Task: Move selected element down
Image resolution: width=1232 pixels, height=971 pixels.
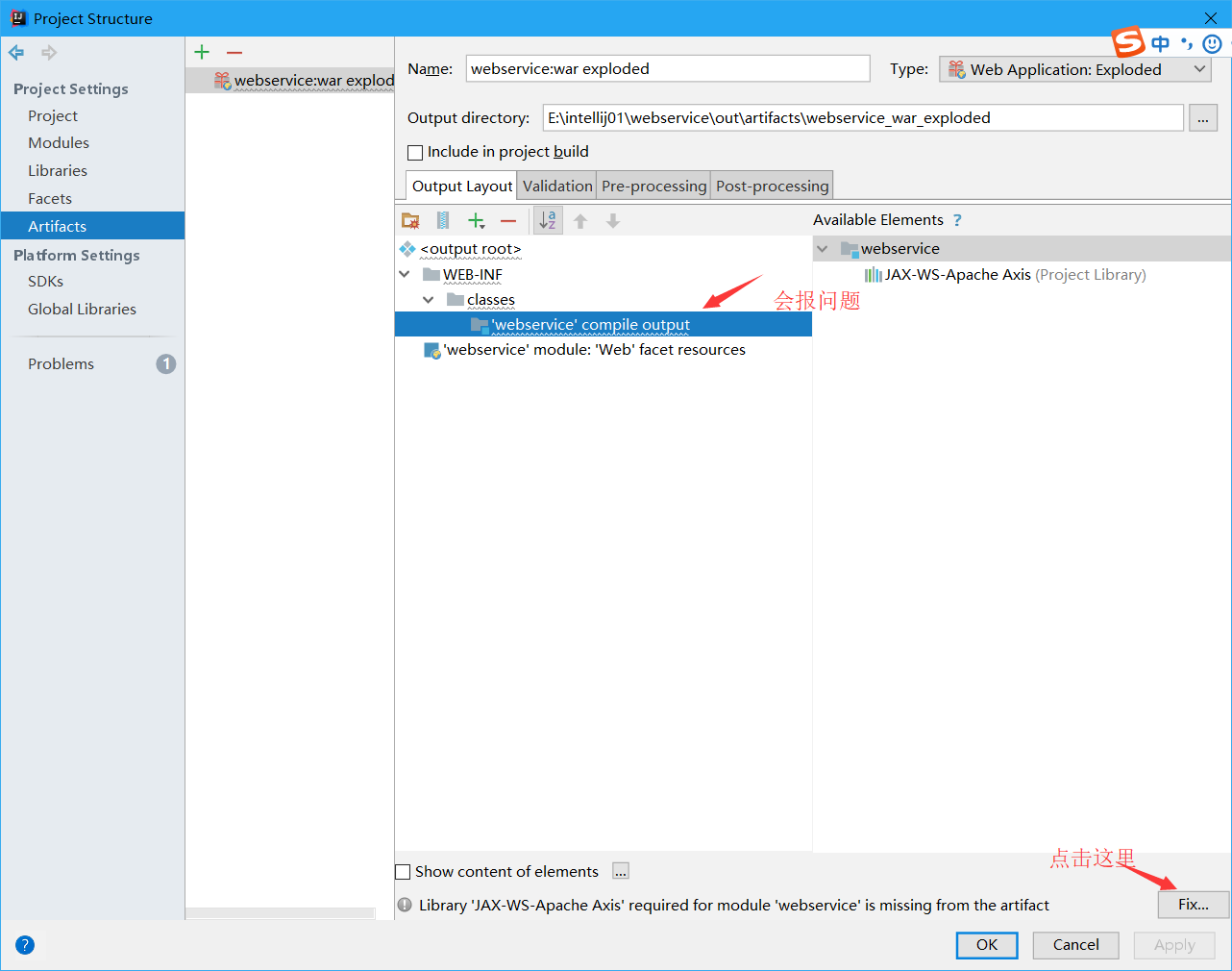Action: (613, 221)
